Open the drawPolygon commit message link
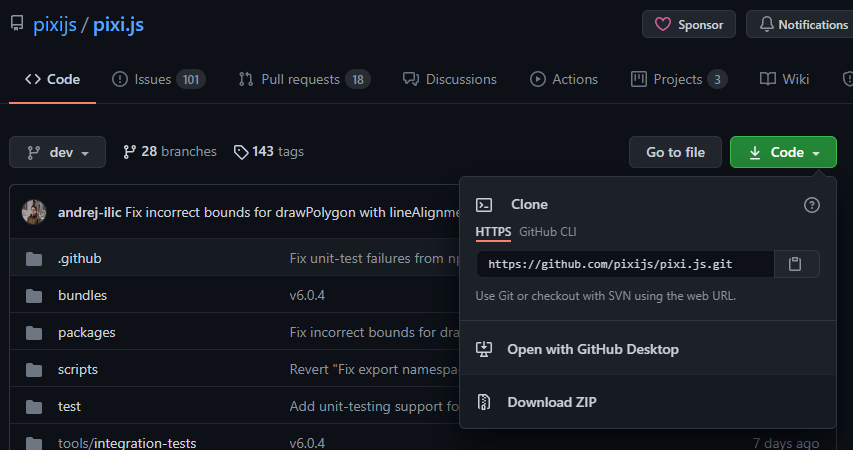Viewport: 853px width, 450px height. [293, 212]
